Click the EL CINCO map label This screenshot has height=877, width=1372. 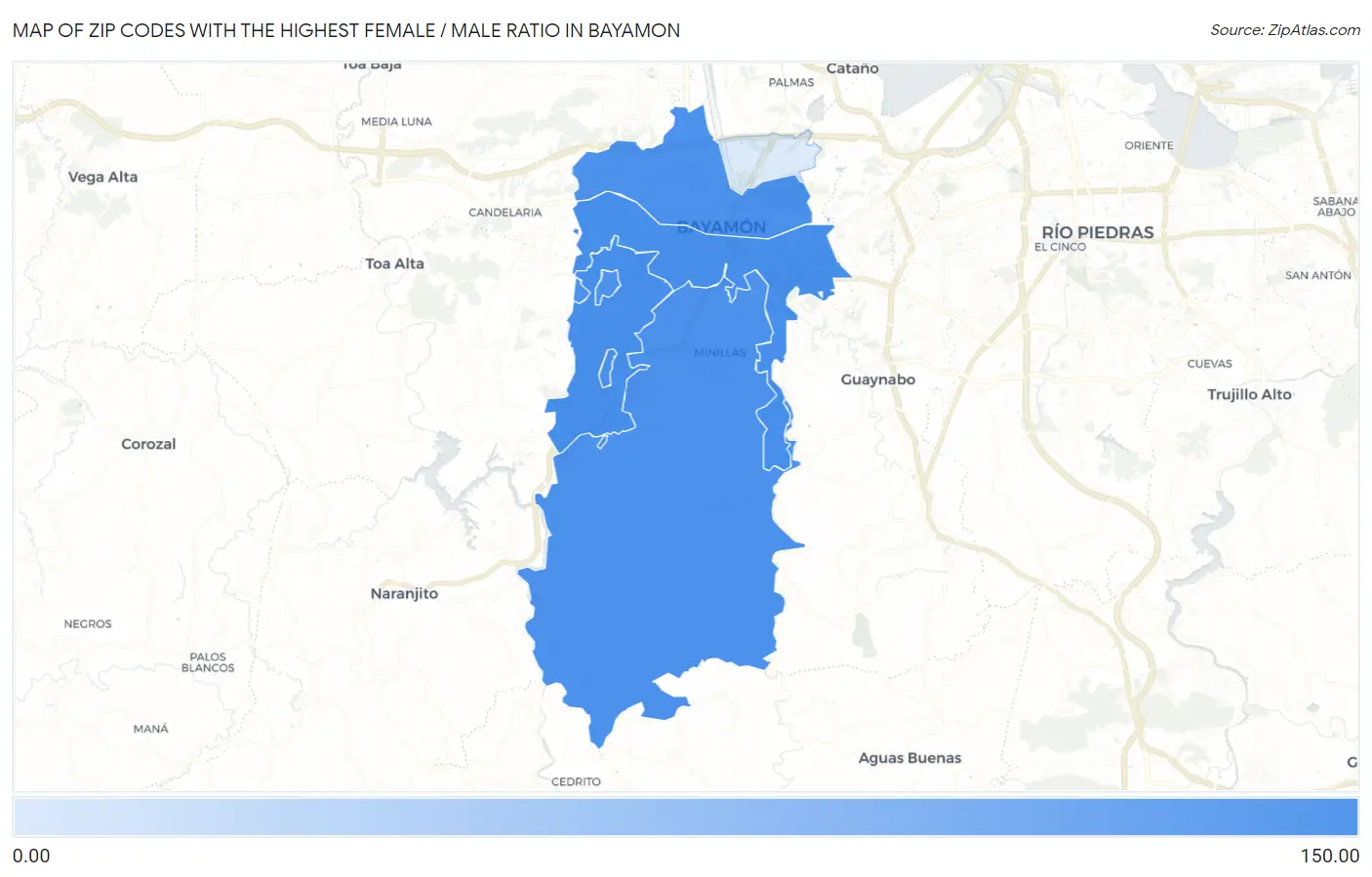pos(1060,247)
